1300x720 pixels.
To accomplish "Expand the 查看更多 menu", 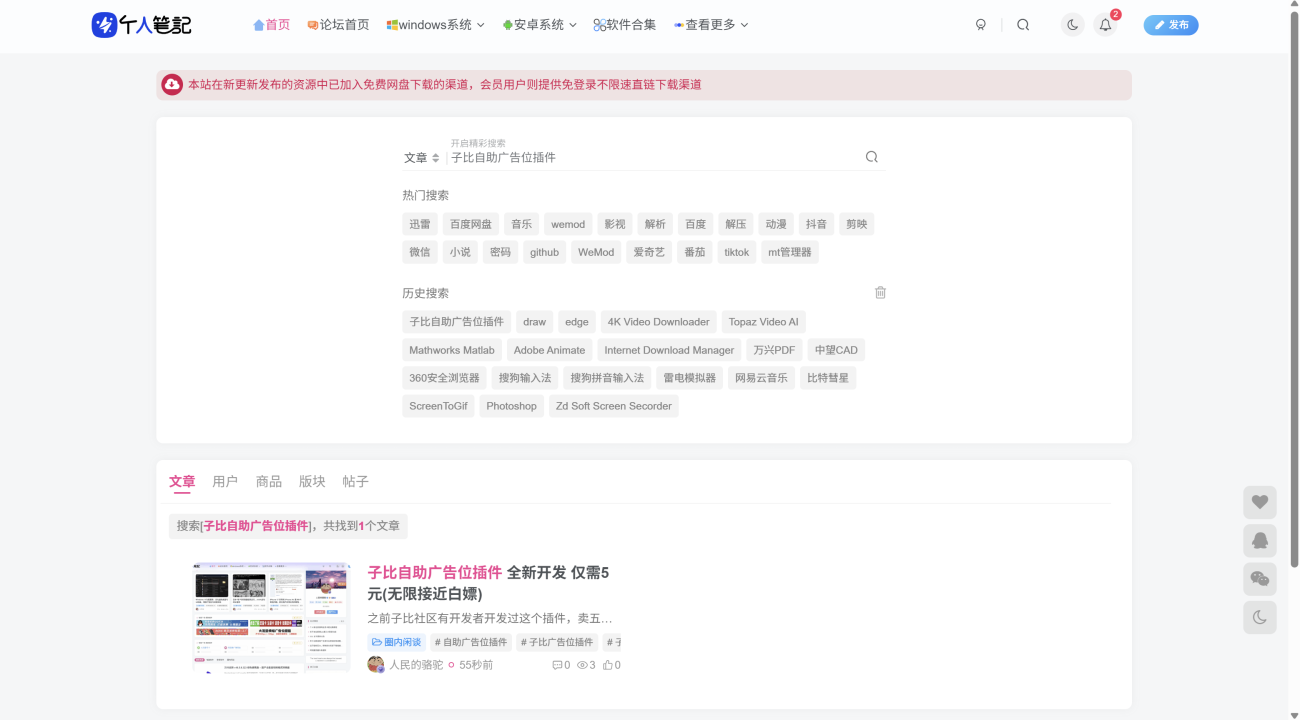I will click(711, 25).
